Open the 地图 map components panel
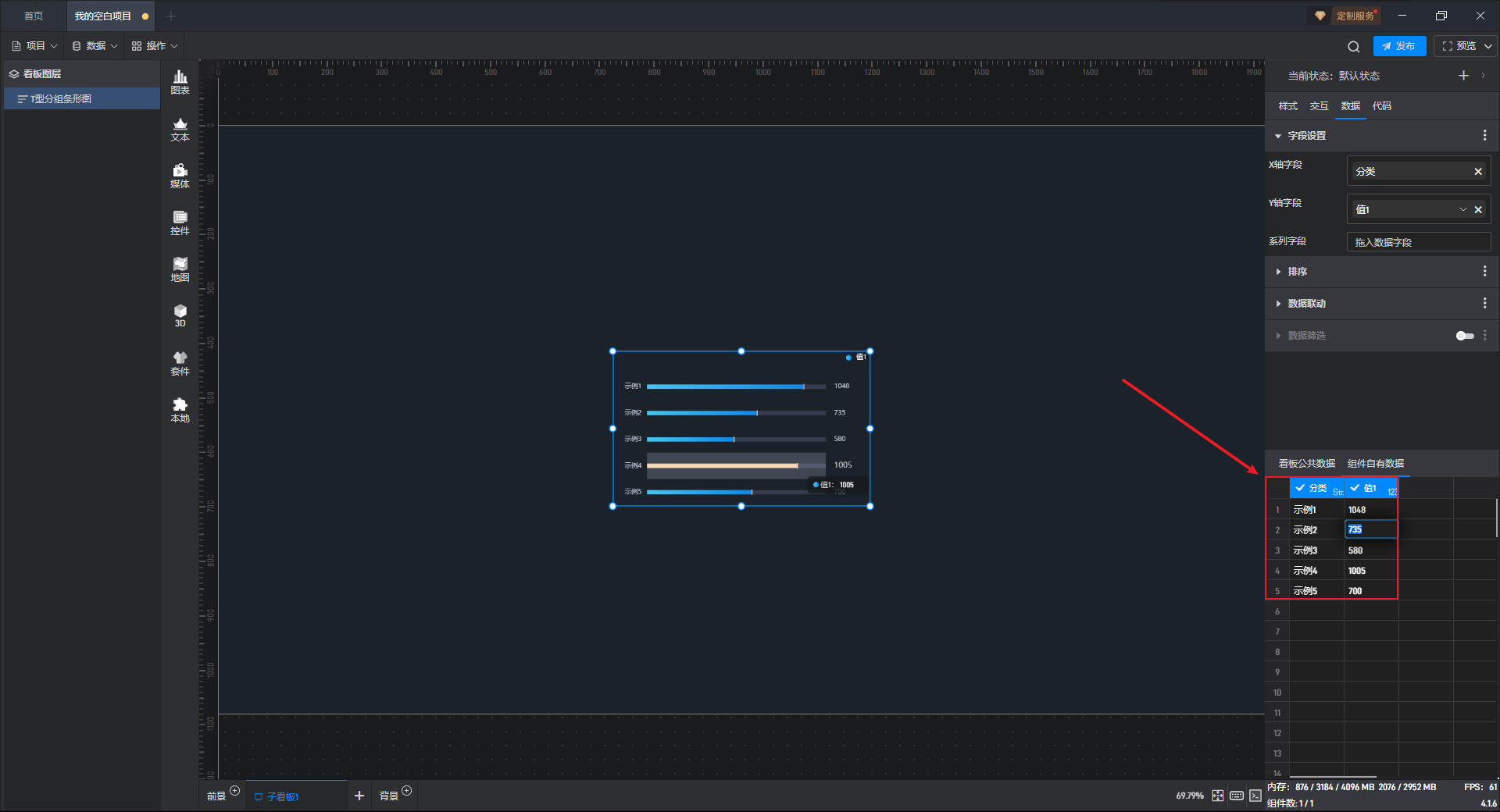Screen dimensions: 1500x812 coord(180,269)
